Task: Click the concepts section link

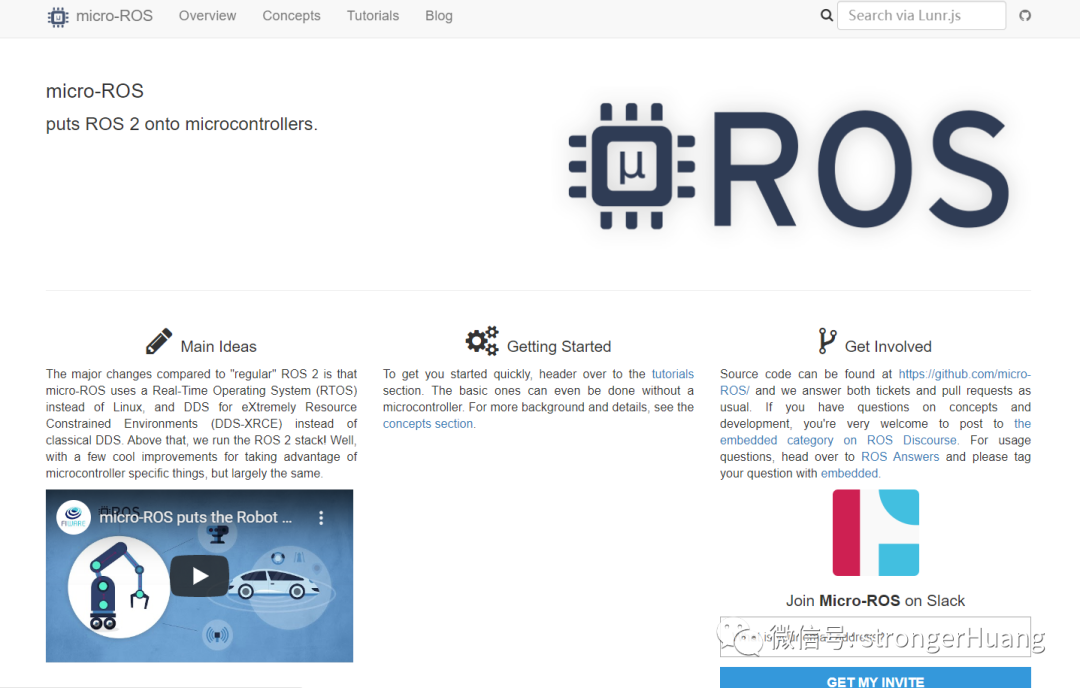Action: coord(427,423)
